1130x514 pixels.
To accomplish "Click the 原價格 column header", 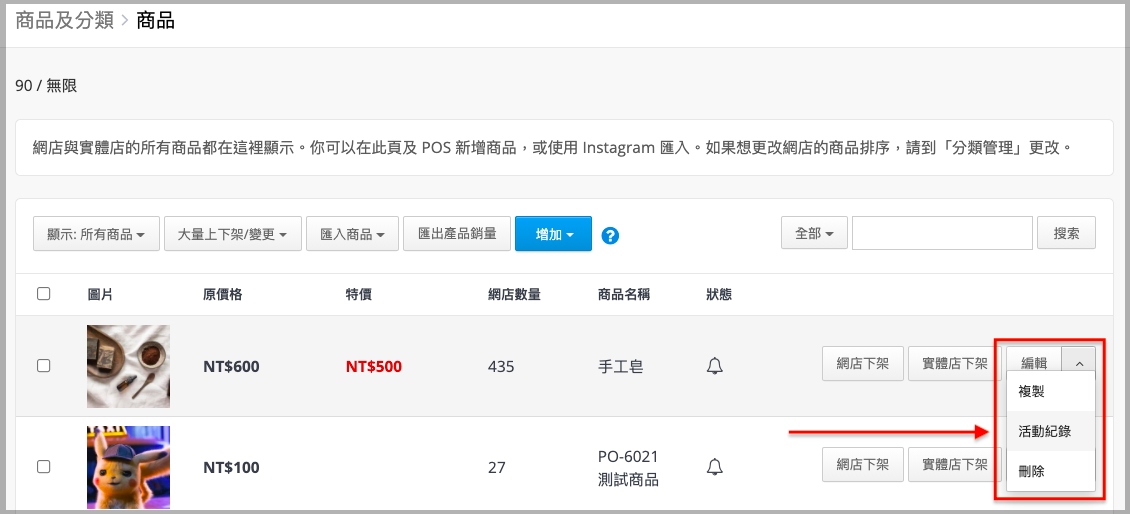I will tap(223, 294).
